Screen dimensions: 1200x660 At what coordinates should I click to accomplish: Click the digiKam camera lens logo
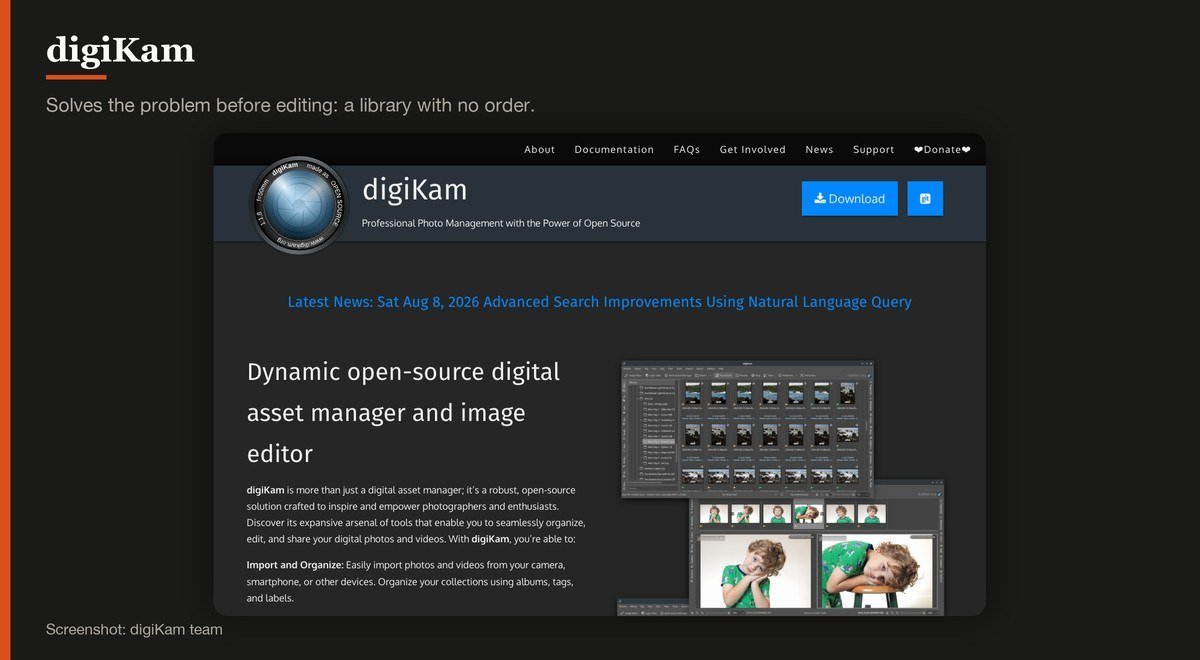[x=299, y=204]
